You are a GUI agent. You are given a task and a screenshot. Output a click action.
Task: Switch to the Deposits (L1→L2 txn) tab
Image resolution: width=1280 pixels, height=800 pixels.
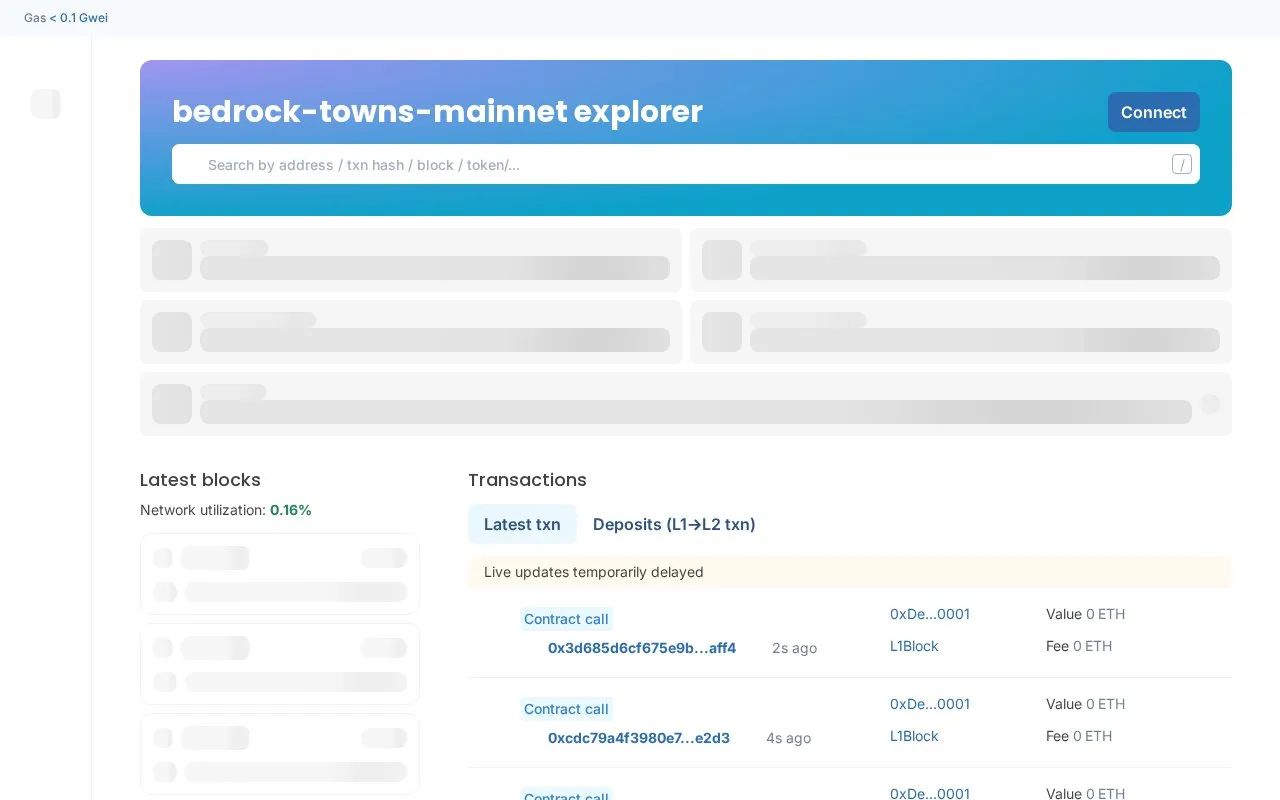click(674, 524)
